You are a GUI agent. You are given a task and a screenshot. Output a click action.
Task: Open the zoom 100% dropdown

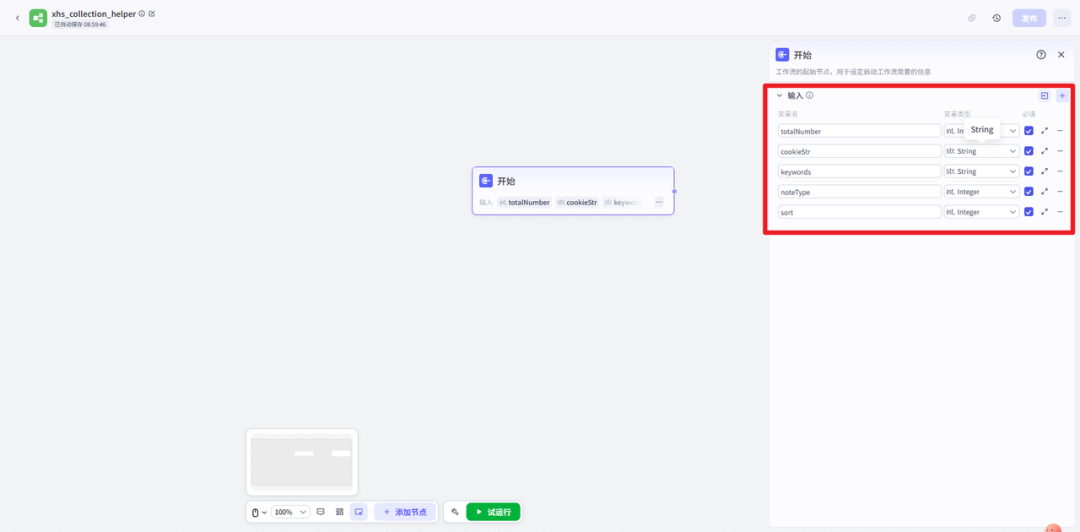pyautogui.click(x=290, y=512)
